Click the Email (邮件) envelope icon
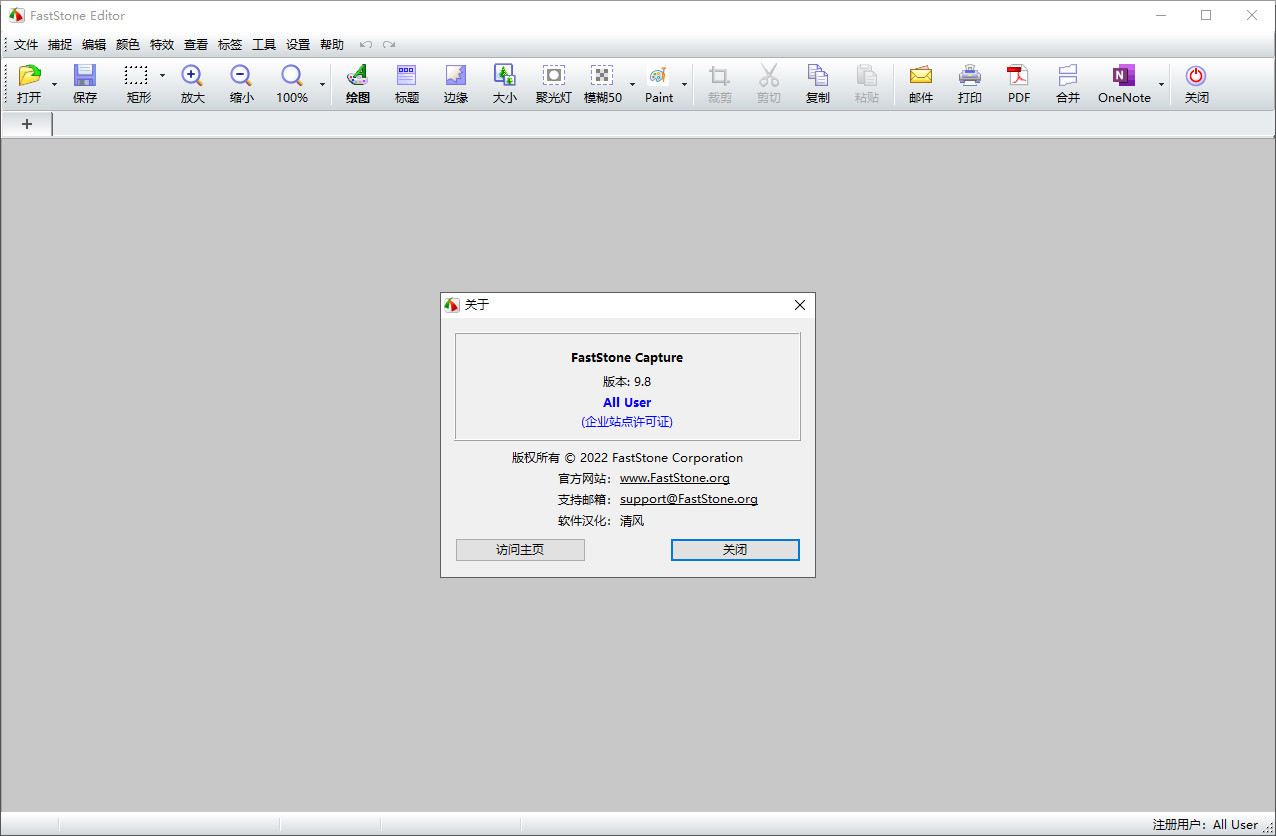 pyautogui.click(x=920, y=77)
